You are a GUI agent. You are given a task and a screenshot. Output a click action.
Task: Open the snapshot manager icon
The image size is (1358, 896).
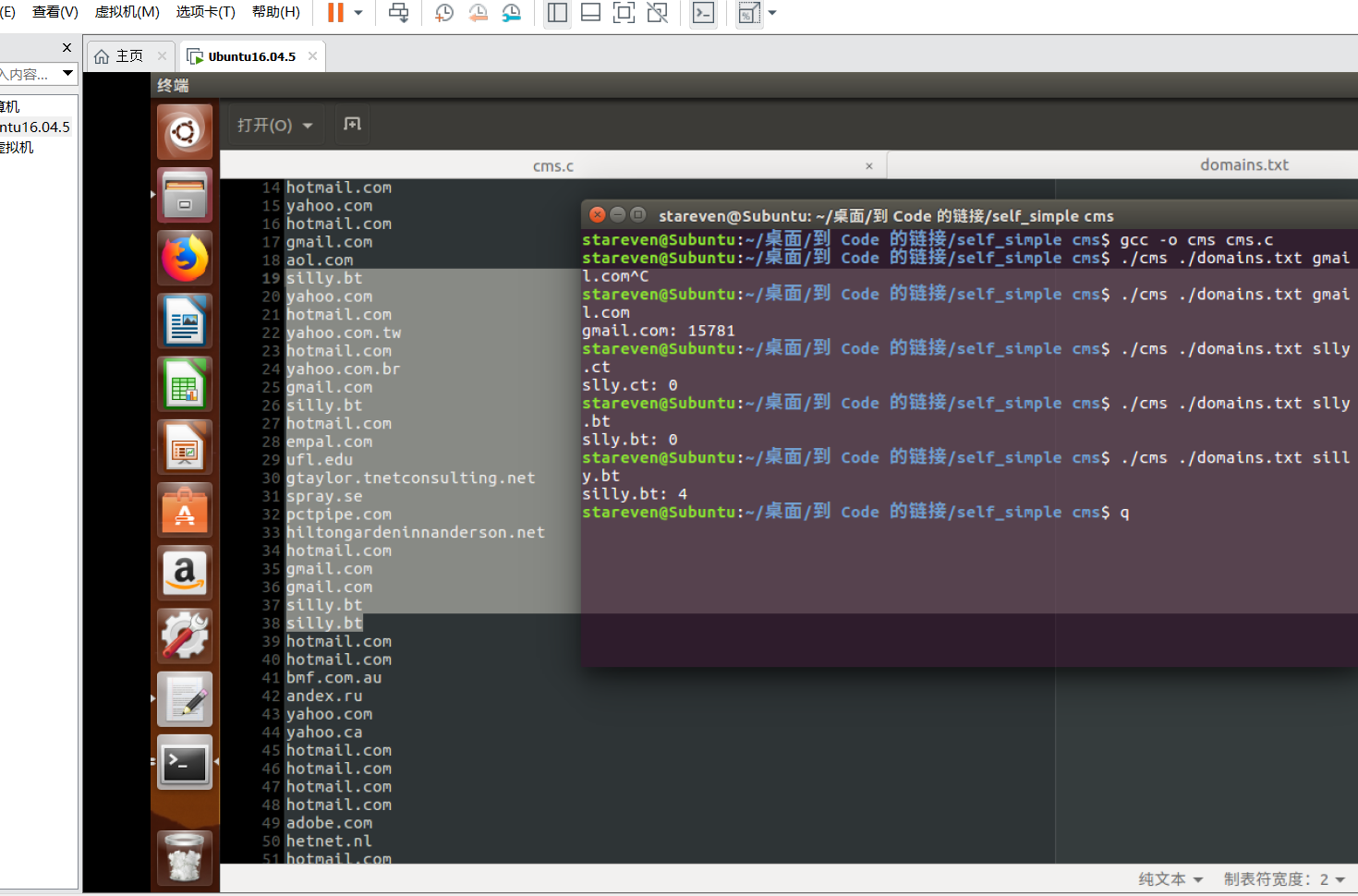tap(511, 13)
